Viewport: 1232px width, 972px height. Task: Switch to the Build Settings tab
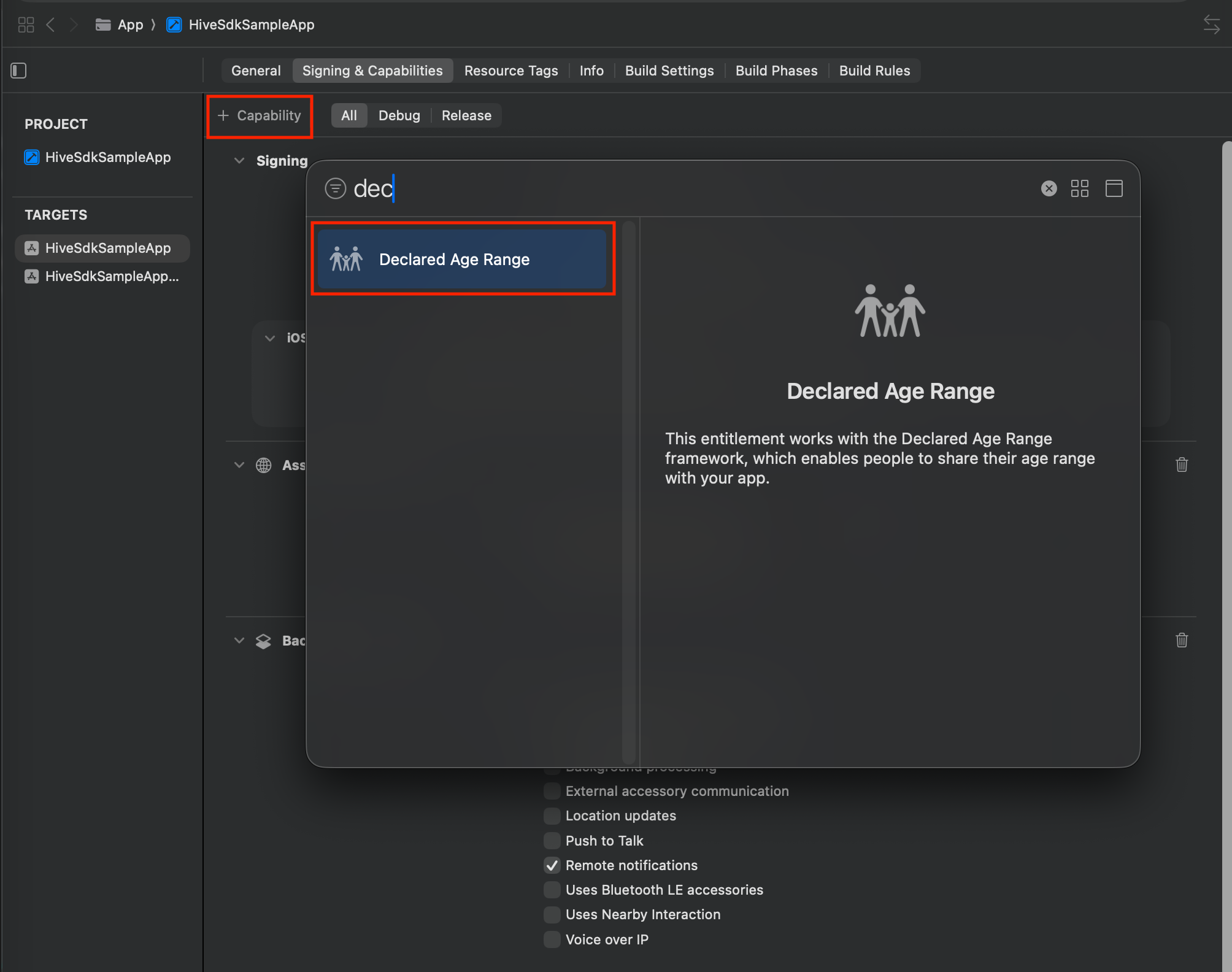[669, 71]
